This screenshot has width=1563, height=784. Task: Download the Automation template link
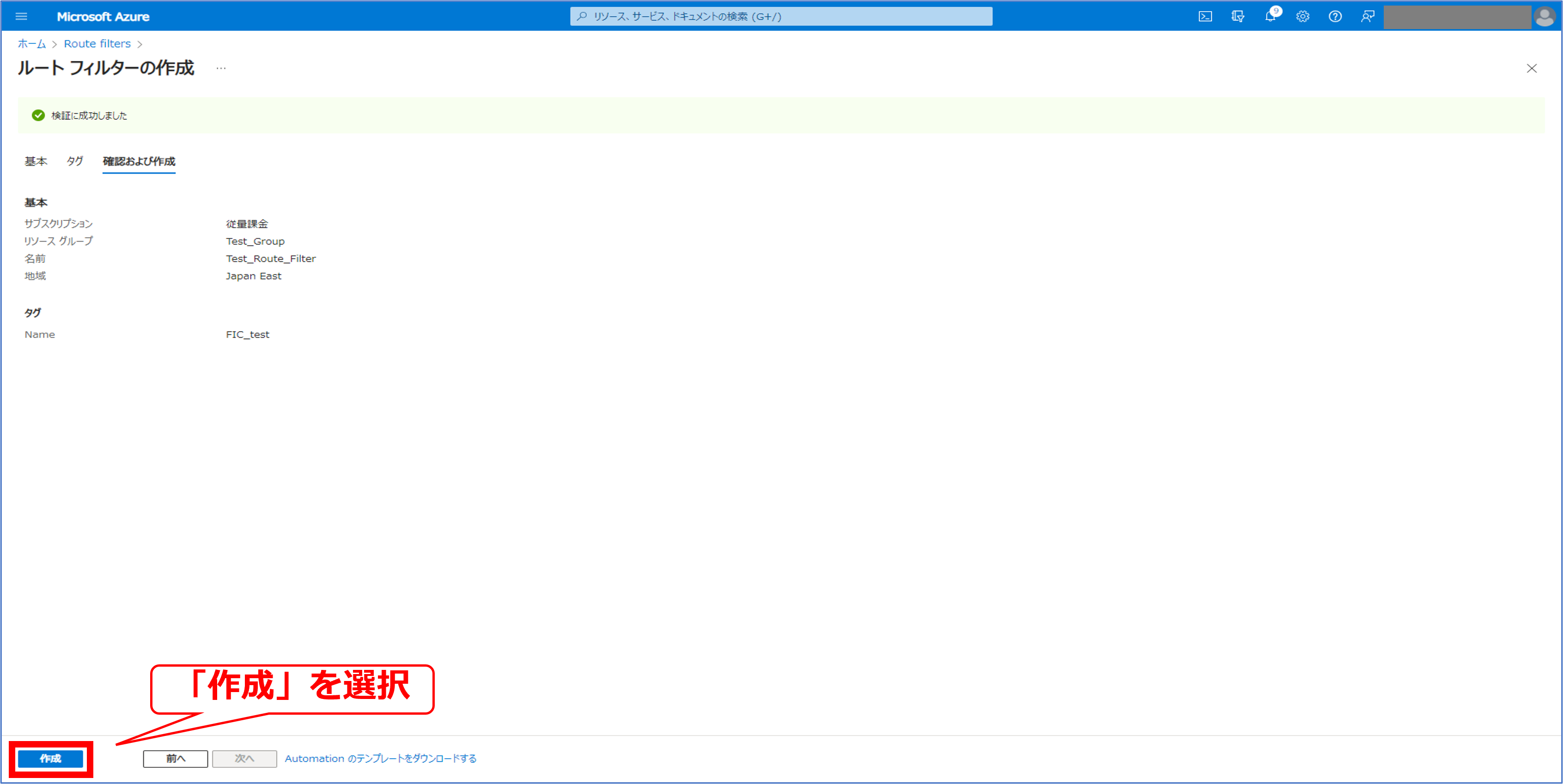click(380, 759)
